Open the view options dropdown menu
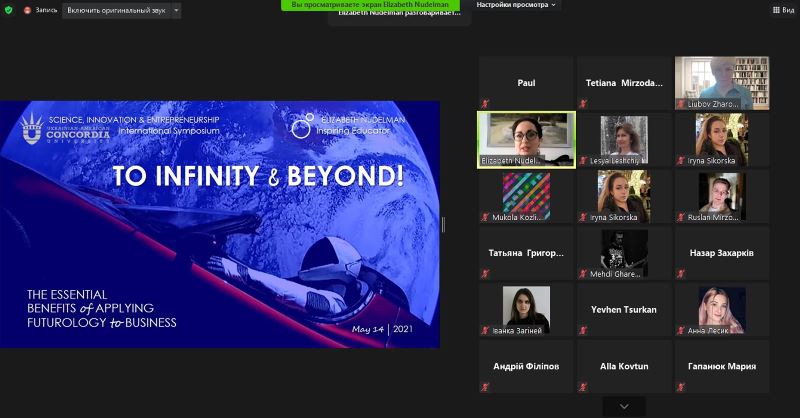Image resolution: width=800 pixels, height=418 pixels. 516,5
